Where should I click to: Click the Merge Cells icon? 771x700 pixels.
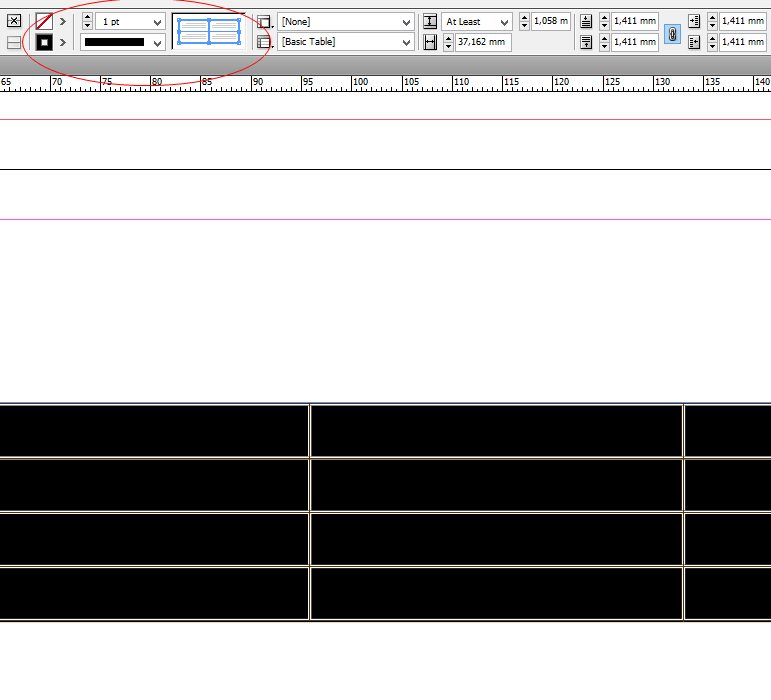(x=14, y=21)
